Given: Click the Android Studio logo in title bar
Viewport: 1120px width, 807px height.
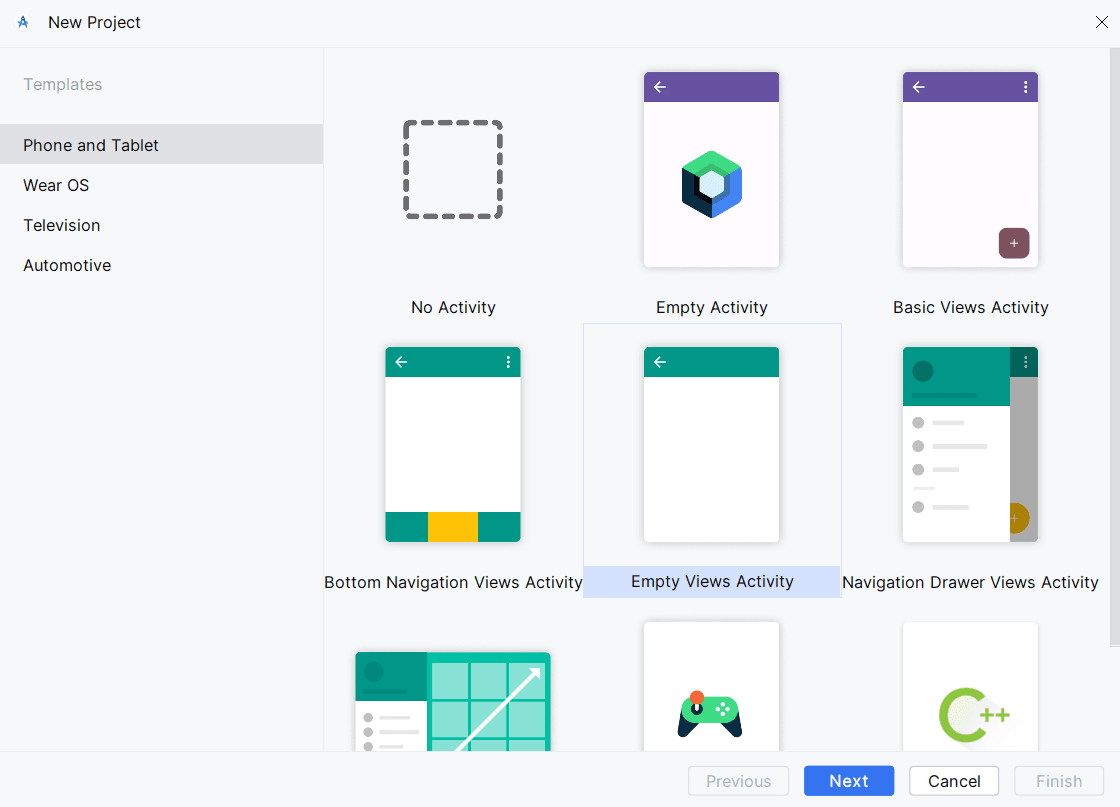Looking at the screenshot, I should (22, 22).
